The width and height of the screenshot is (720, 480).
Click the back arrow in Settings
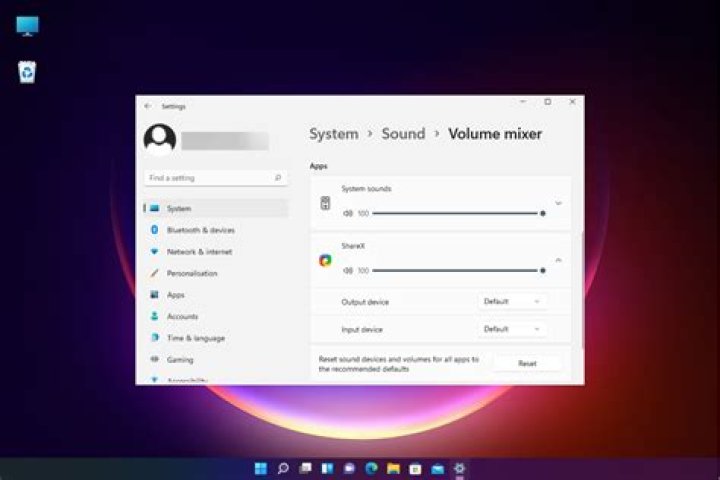(148, 105)
